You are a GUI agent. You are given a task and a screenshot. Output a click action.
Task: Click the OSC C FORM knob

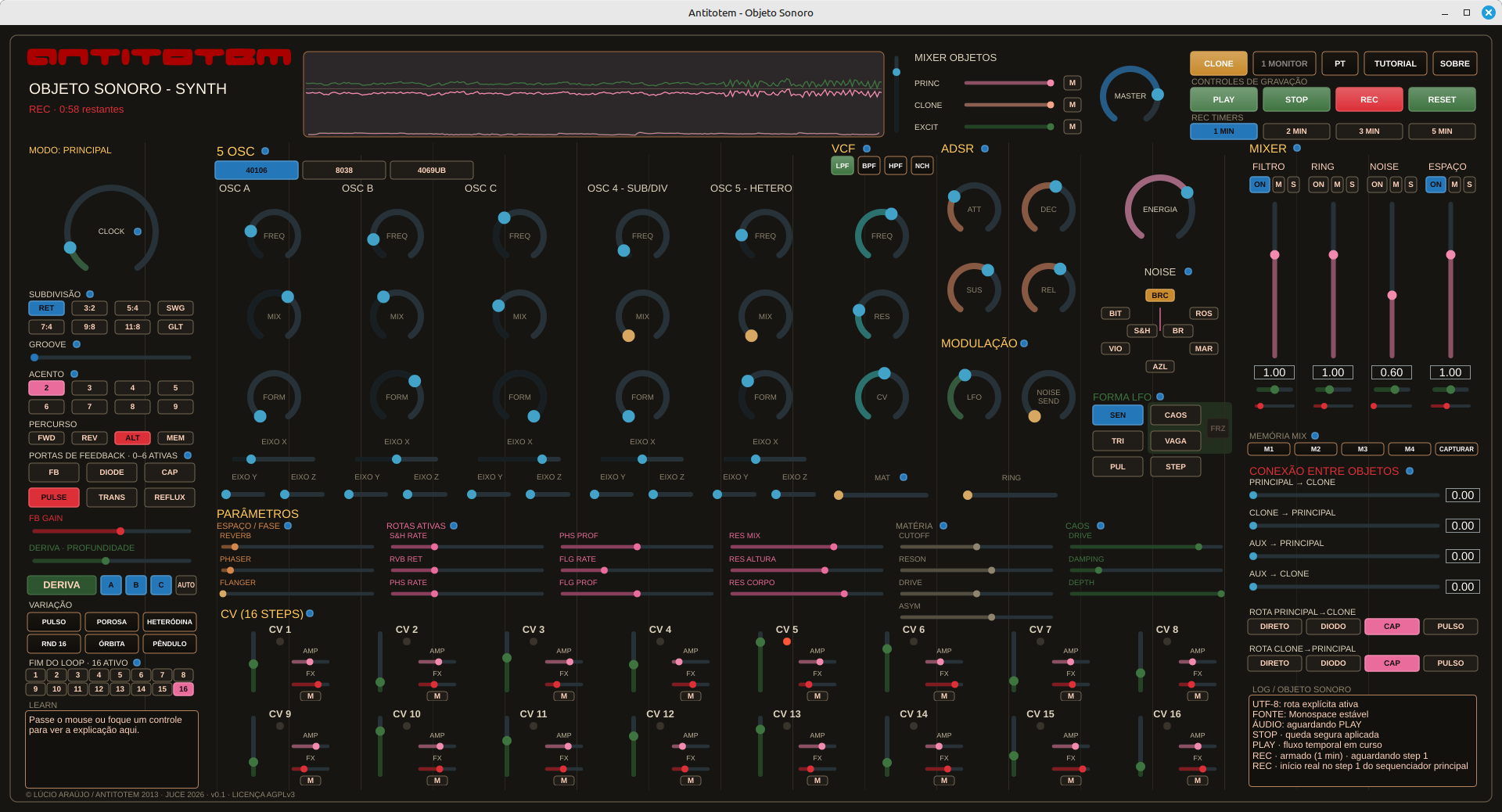click(x=519, y=397)
